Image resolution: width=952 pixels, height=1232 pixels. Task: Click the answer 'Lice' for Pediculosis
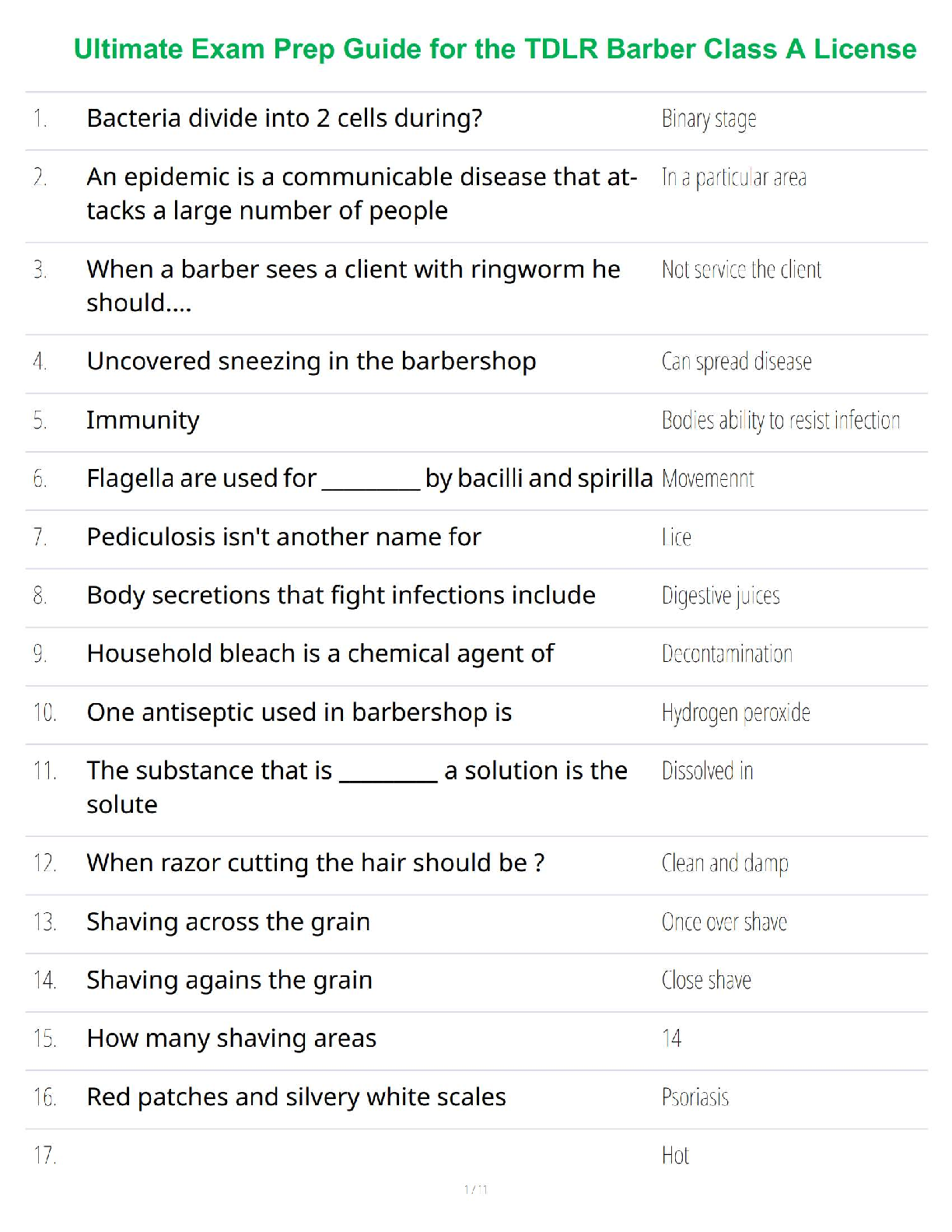pyautogui.click(x=676, y=537)
